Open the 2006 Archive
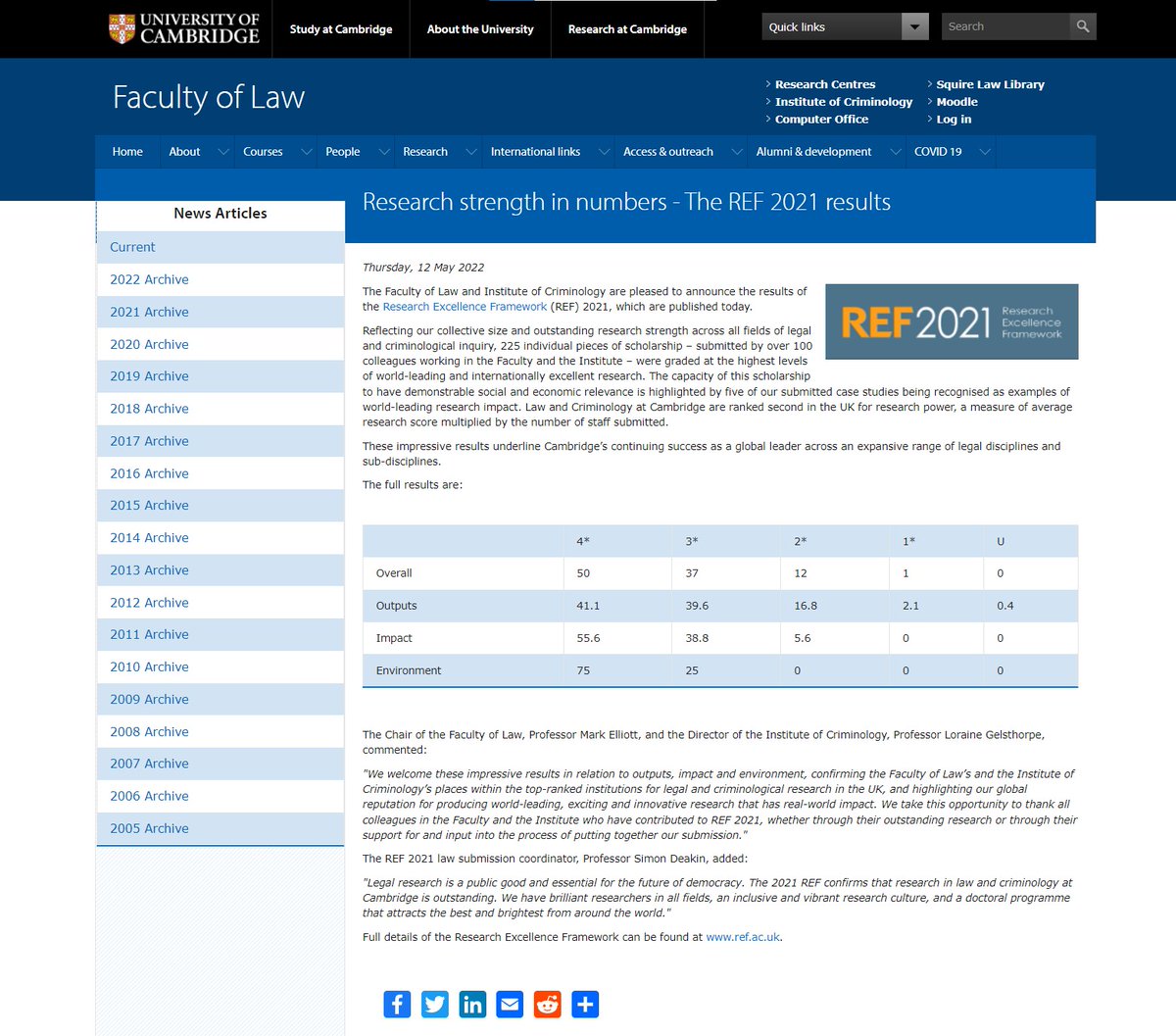 (x=220, y=796)
